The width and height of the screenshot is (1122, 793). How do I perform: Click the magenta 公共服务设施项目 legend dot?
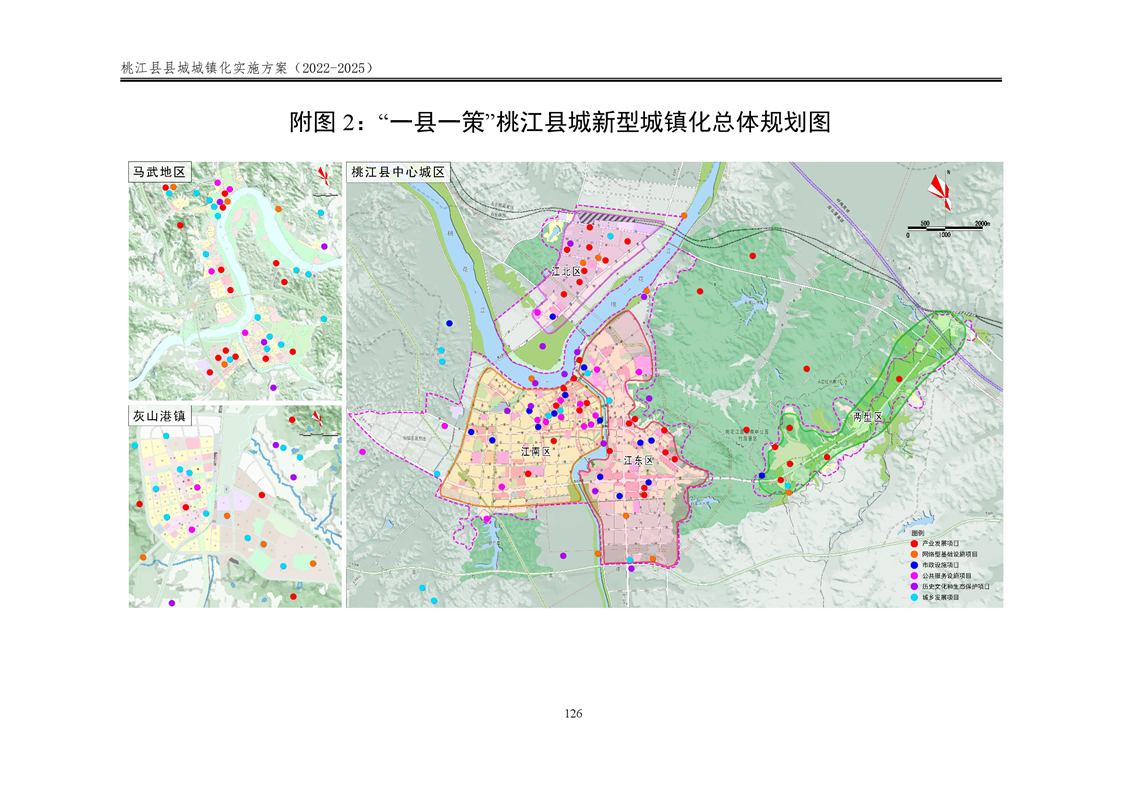pos(914,575)
